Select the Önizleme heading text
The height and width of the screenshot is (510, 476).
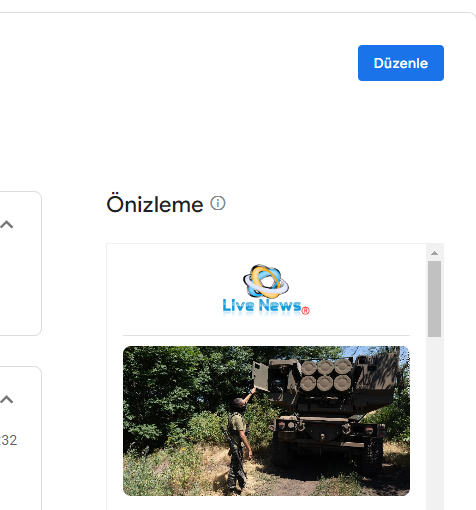pos(155,204)
